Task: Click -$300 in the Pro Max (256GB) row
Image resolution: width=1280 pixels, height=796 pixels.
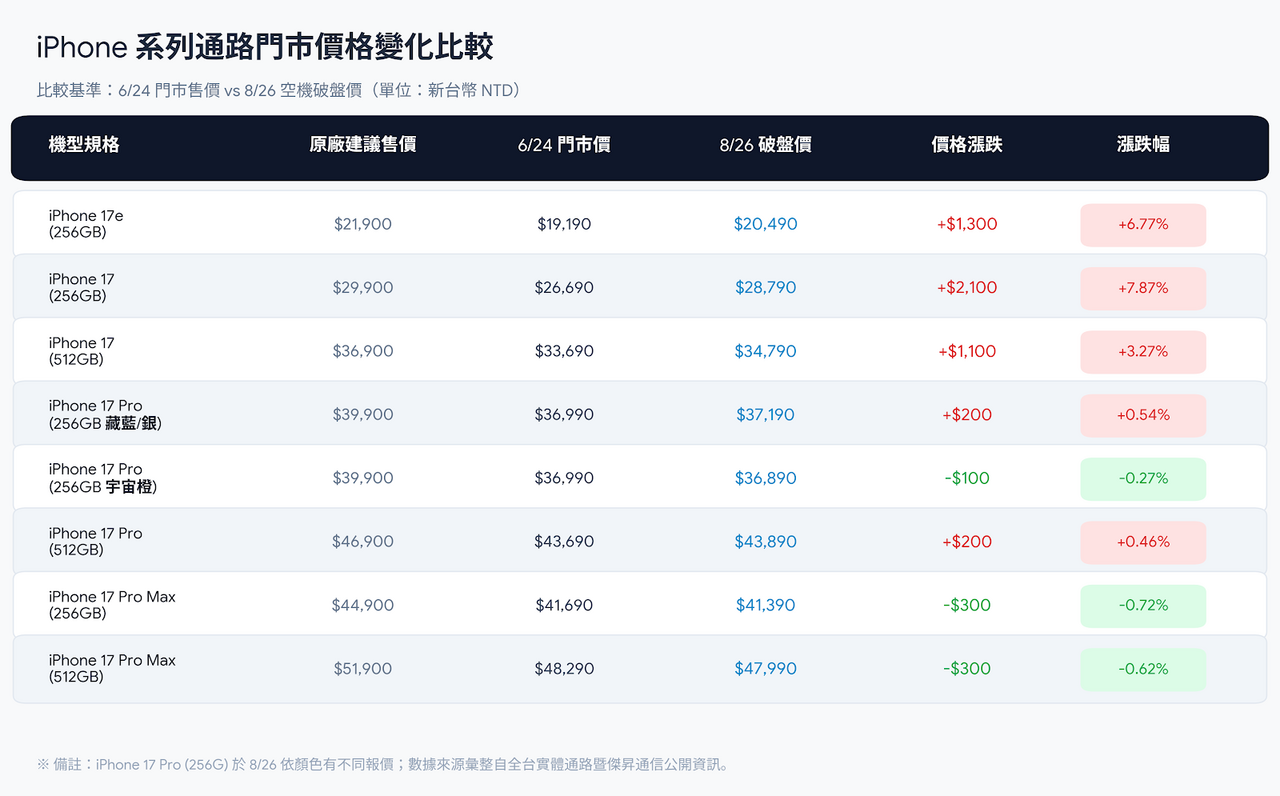Action: pos(967,605)
